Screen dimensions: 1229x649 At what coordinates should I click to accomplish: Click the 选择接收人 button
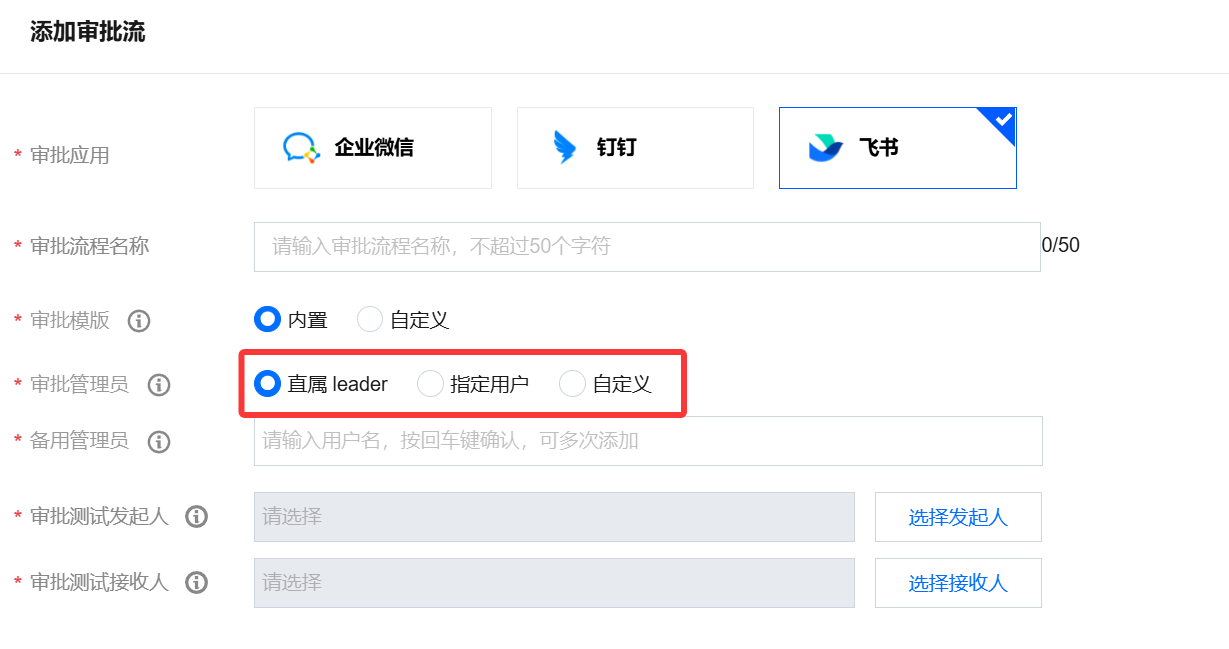tap(958, 583)
